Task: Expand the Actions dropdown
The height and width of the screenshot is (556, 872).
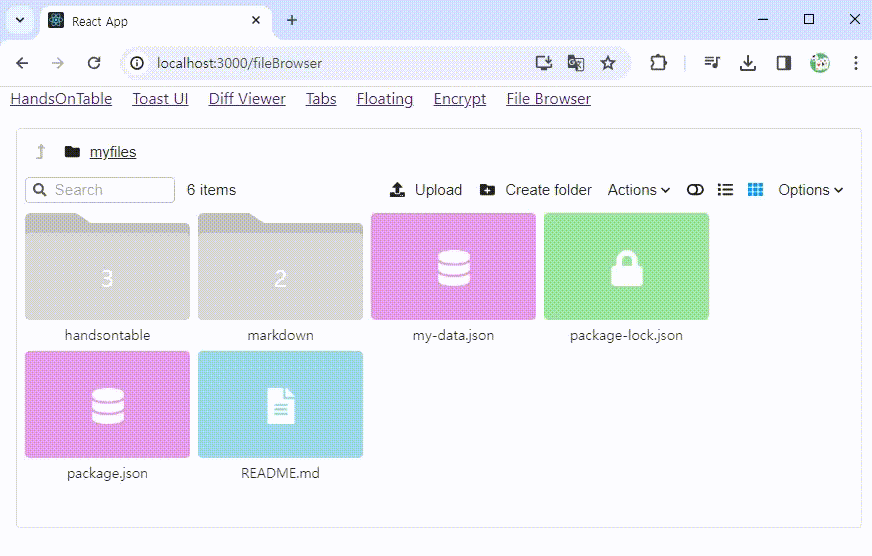Action: (x=639, y=190)
